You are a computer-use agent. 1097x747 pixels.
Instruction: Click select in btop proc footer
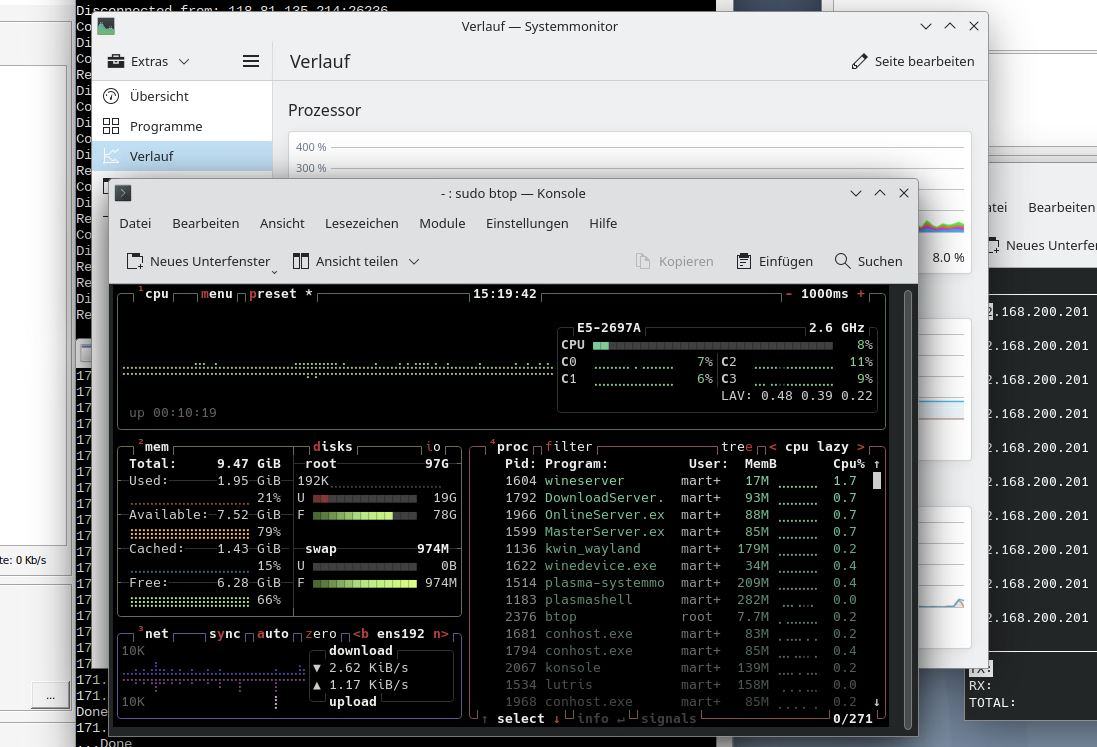tap(521, 718)
